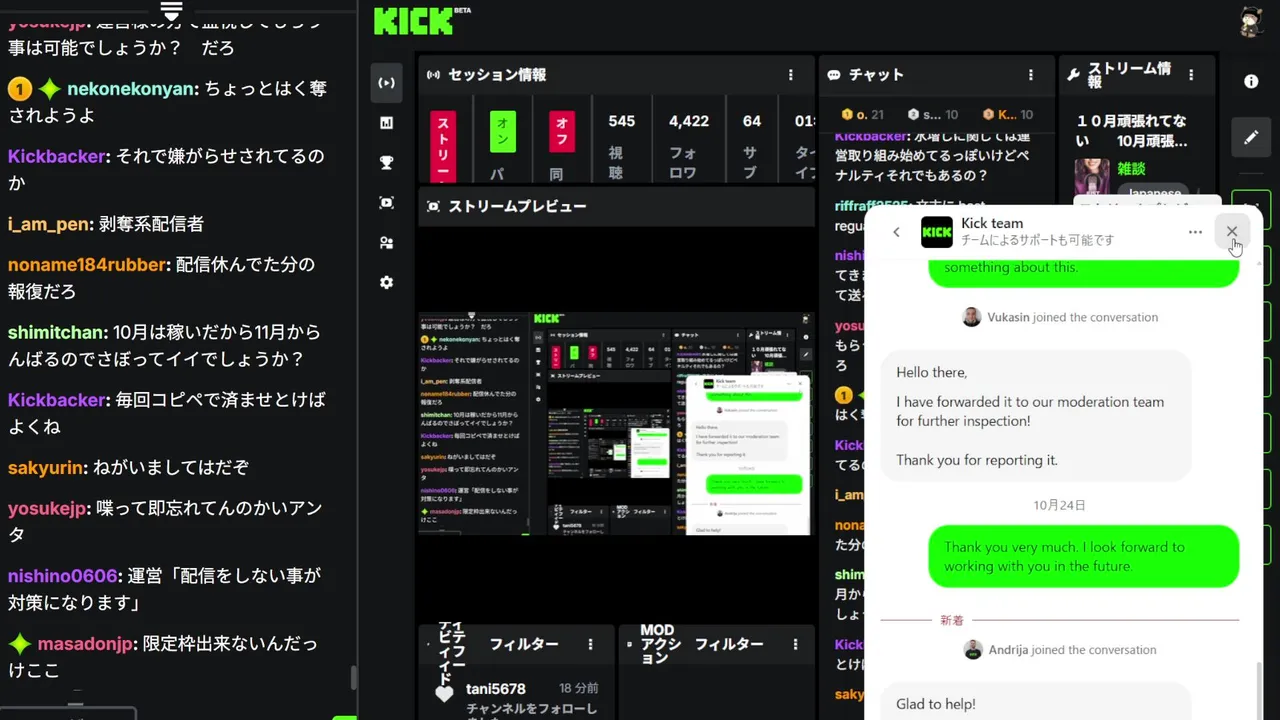Click tani5678 in the activity feed
This screenshot has width=1280, height=720.
(496, 688)
